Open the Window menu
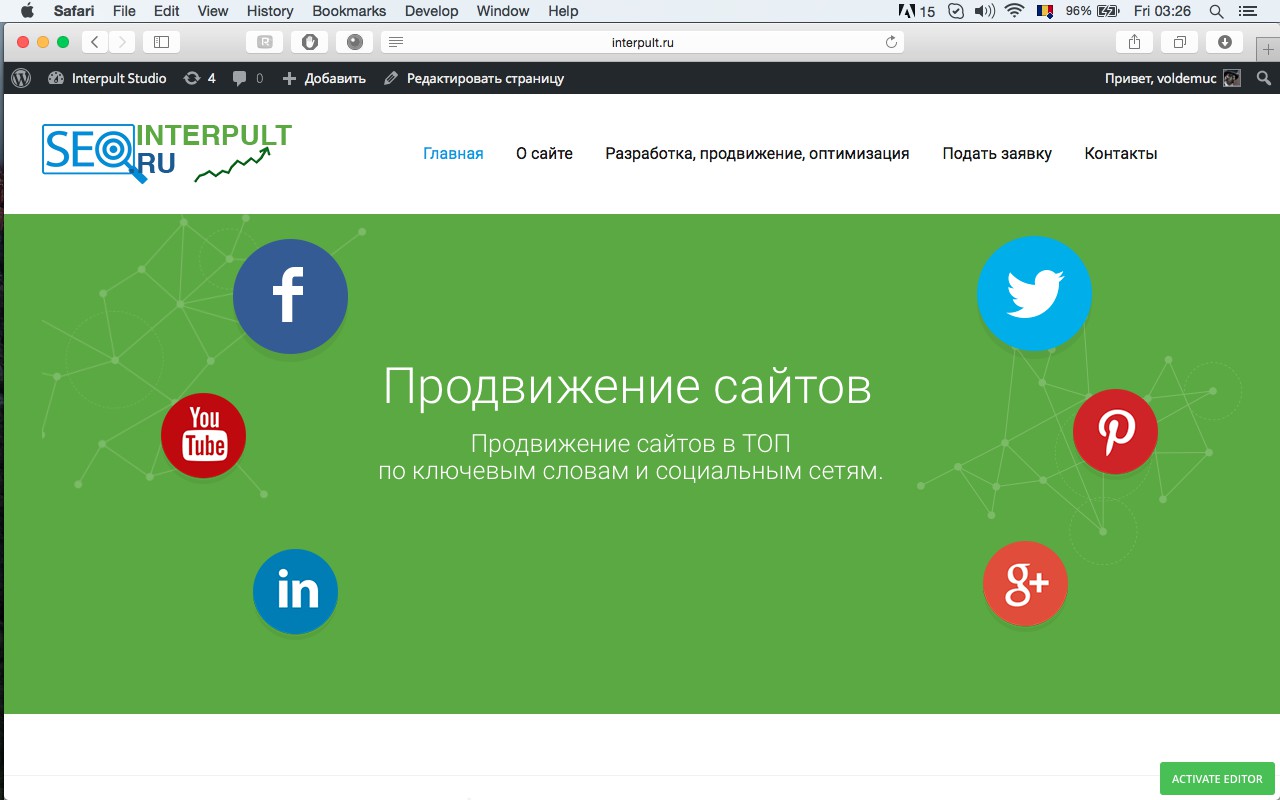 click(503, 11)
